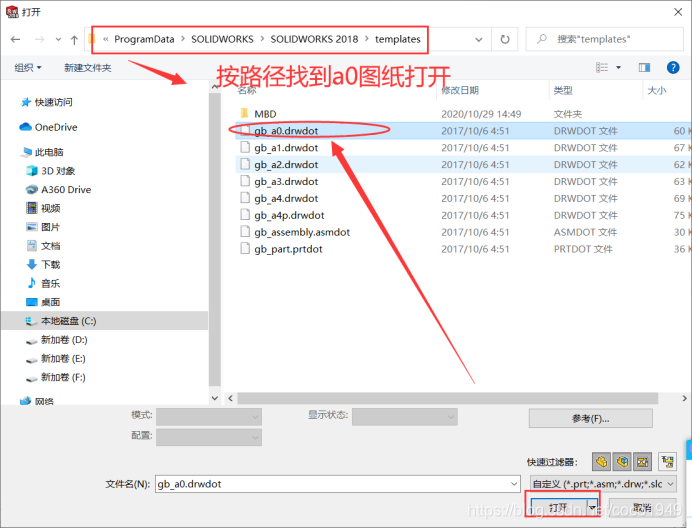Select 新加卷 (F:) drive
Image resolution: width=692 pixels, height=529 pixels.
coord(63,377)
